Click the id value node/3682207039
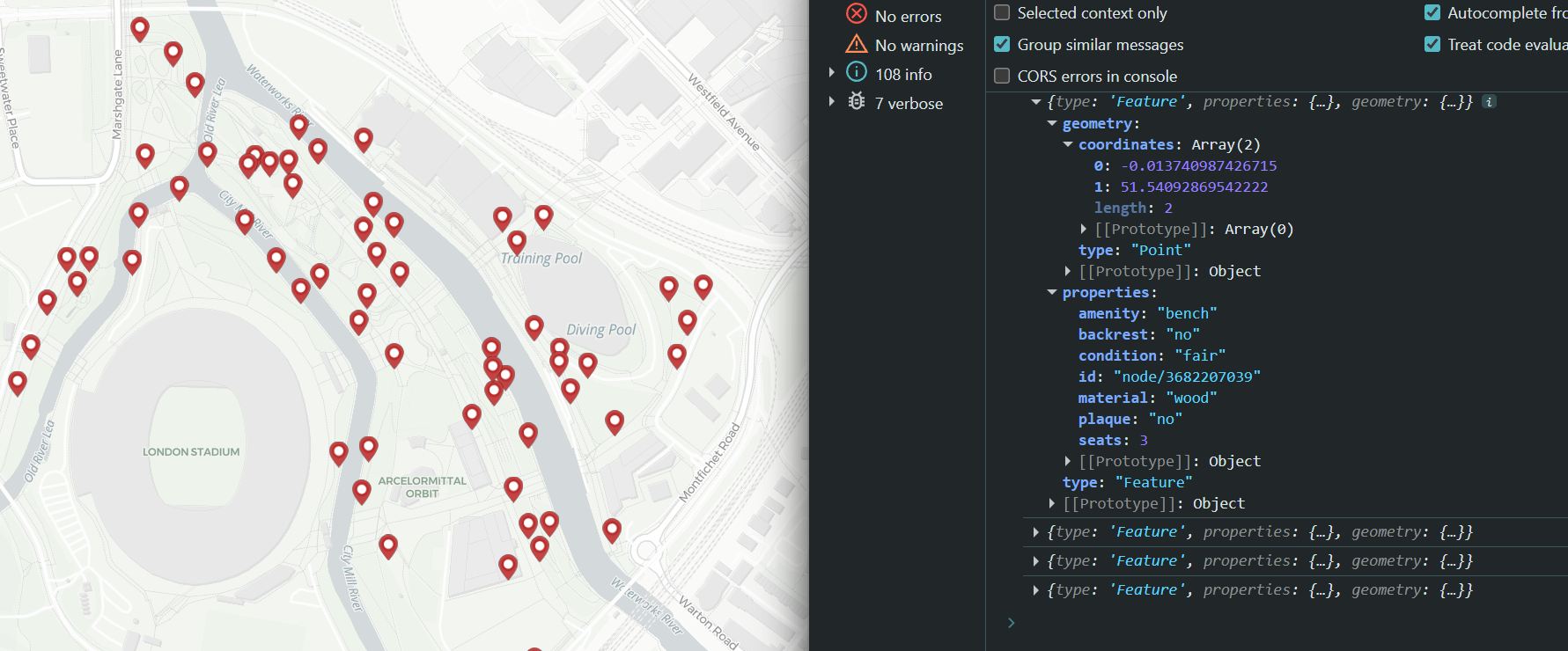 click(1187, 377)
